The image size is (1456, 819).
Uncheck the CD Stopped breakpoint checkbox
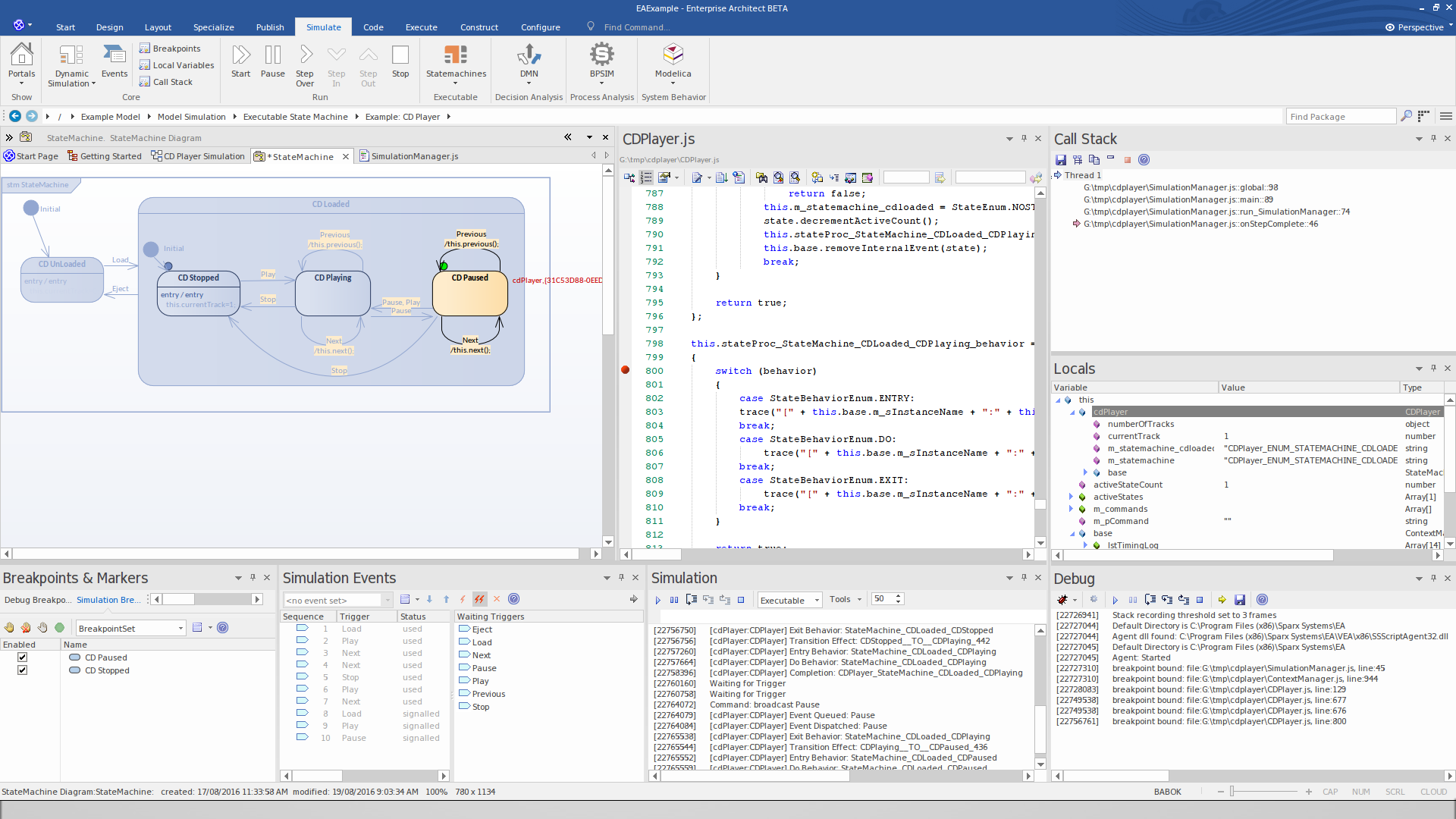tap(22, 670)
